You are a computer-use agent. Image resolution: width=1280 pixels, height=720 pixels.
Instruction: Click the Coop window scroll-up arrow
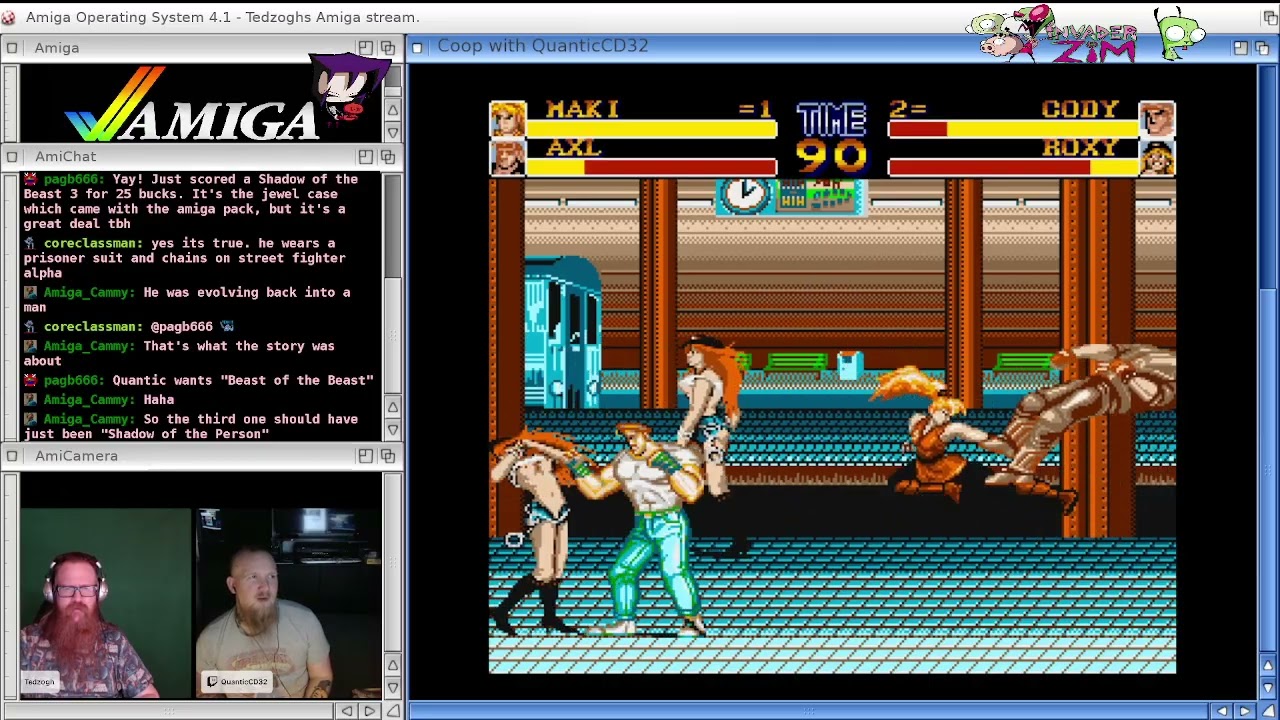coord(1268,666)
